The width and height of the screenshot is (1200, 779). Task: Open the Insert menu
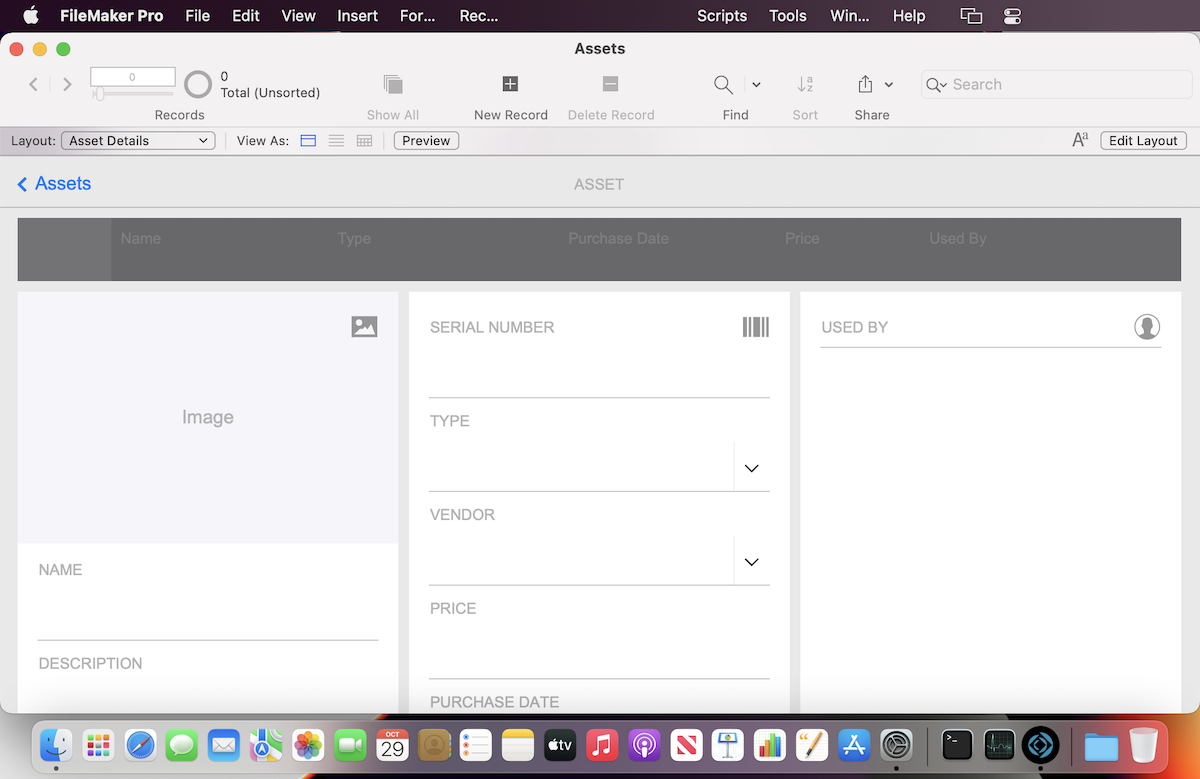(x=357, y=15)
